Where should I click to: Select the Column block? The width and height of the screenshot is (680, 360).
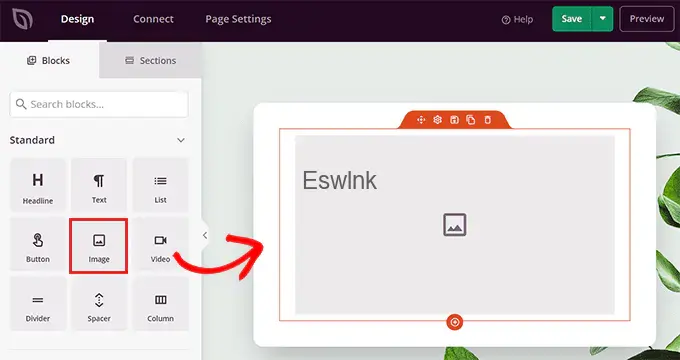pyautogui.click(x=160, y=304)
